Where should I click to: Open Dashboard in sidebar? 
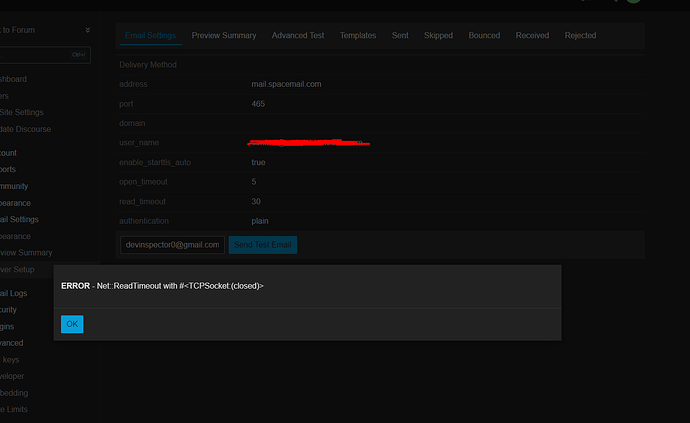[14, 79]
